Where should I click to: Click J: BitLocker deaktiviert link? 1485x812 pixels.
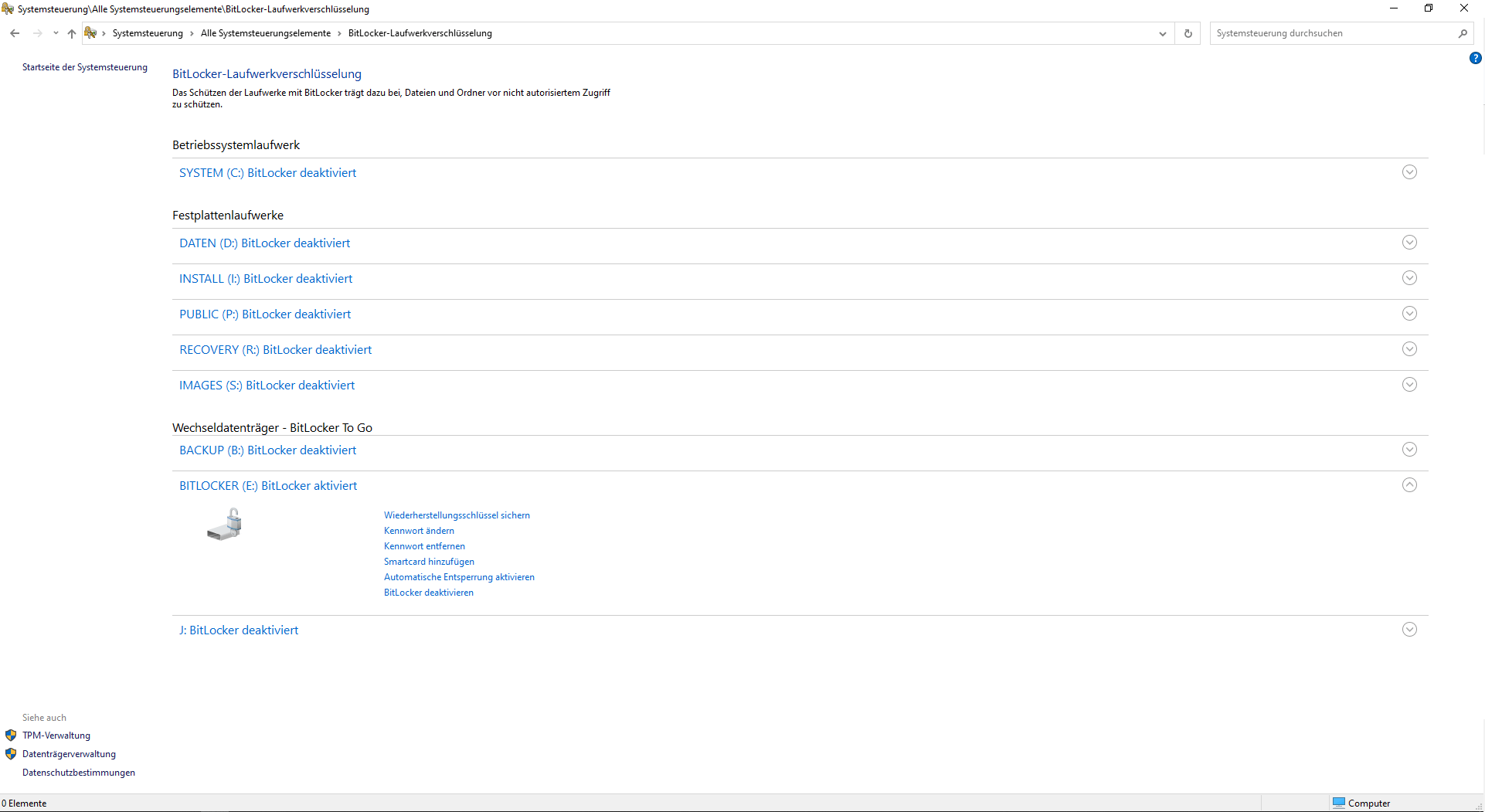coord(239,630)
